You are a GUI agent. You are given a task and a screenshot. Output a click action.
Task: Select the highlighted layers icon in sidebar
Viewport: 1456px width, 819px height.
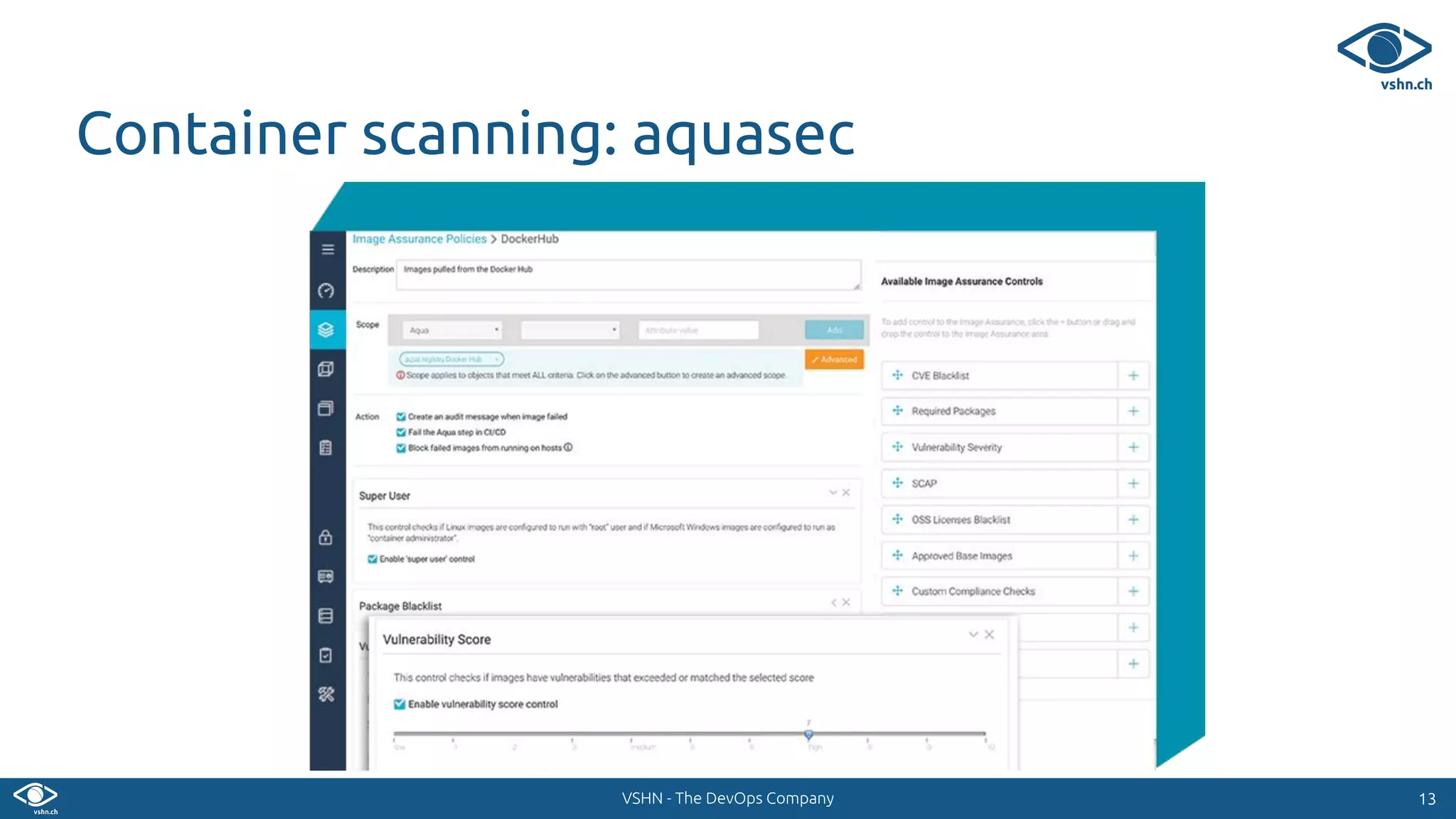(x=326, y=330)
